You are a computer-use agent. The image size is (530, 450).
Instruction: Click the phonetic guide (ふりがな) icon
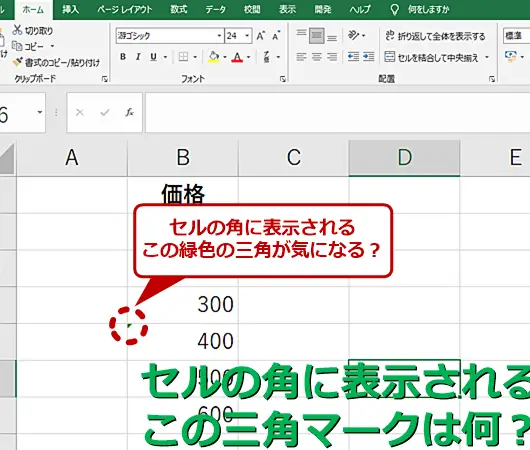tap(267, 57)
